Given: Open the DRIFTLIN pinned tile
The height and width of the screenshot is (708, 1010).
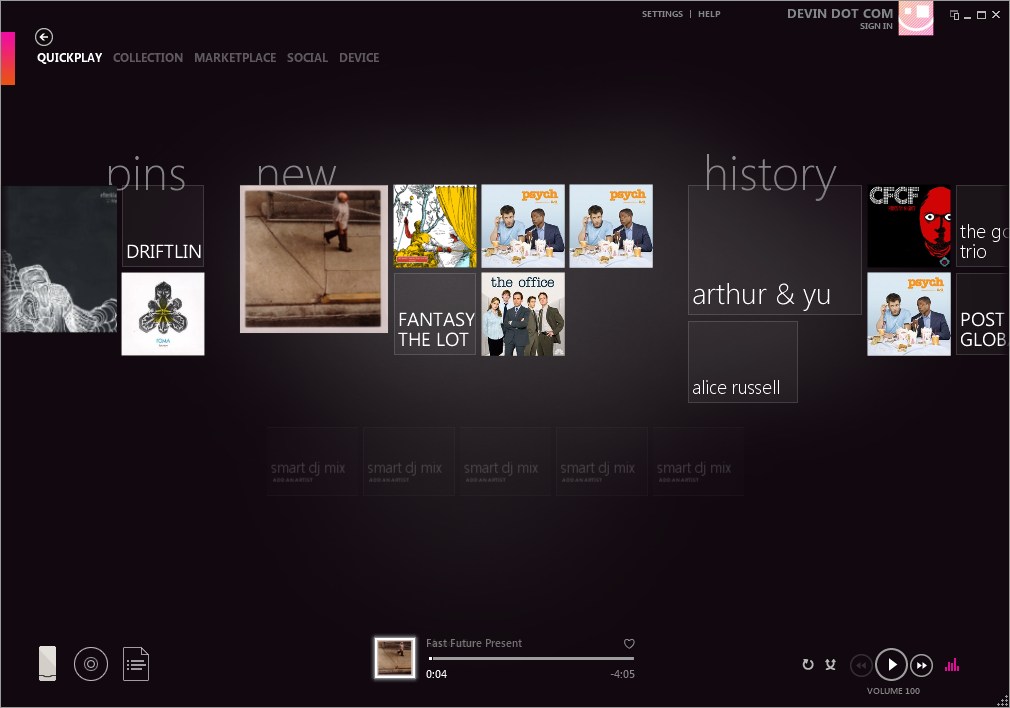Looking at the screenshot, I should pos(163,226).
